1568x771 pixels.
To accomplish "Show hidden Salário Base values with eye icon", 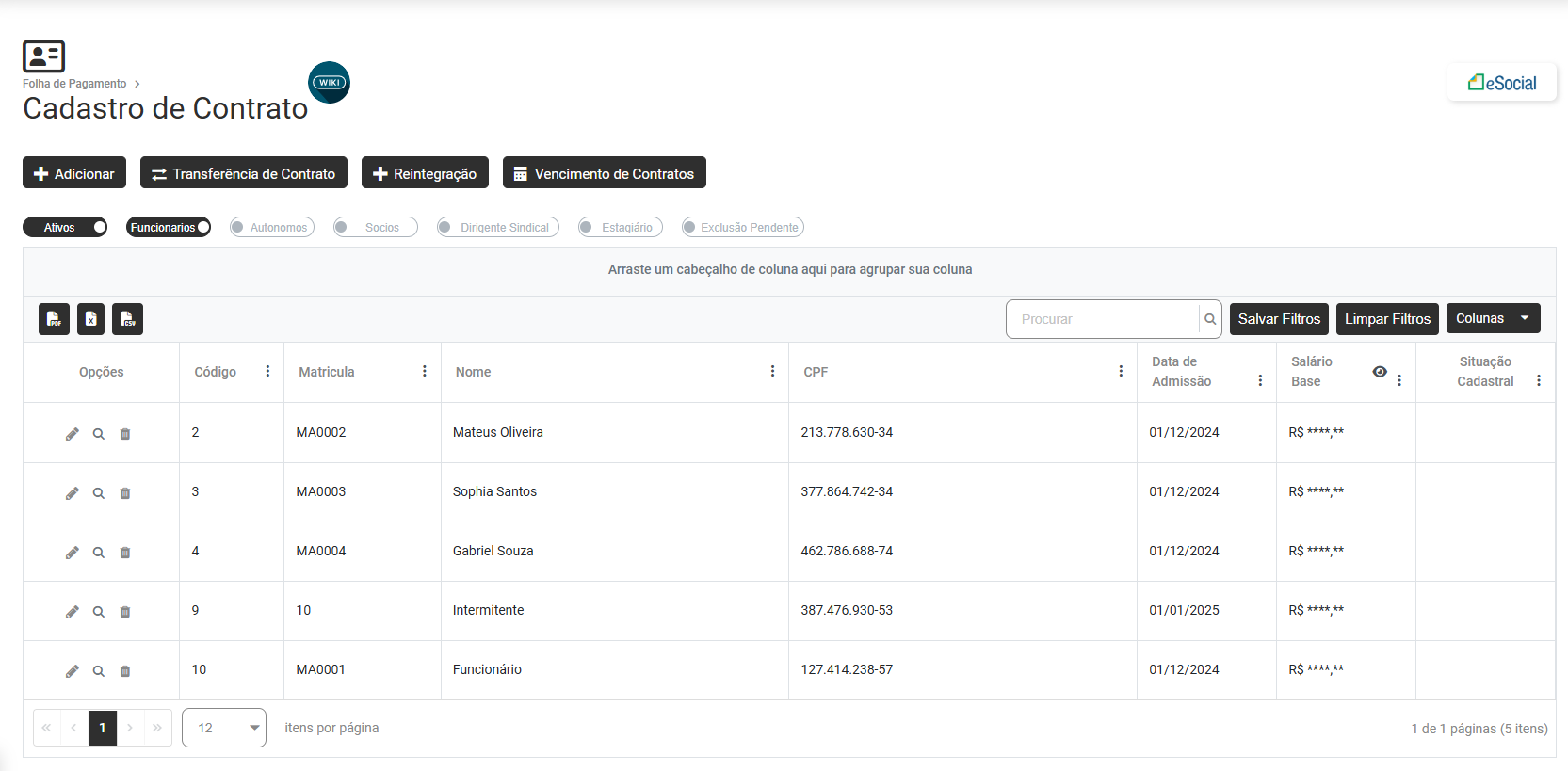I will pyautogui.click(x=1379, y=372).
